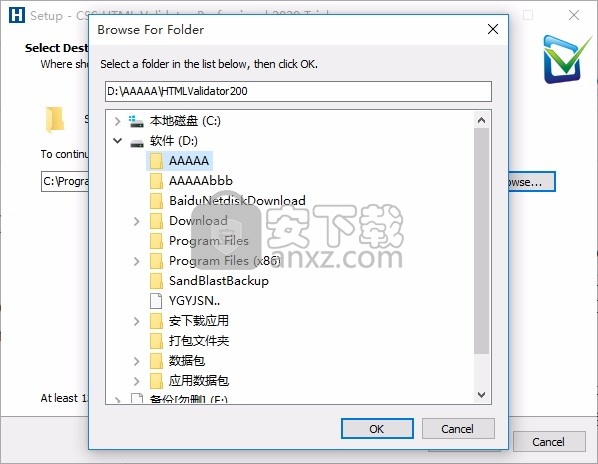Click the scrollbar down arrow in folder list
The height and width of the screenshot is (464, 598).
pos(481,395)
